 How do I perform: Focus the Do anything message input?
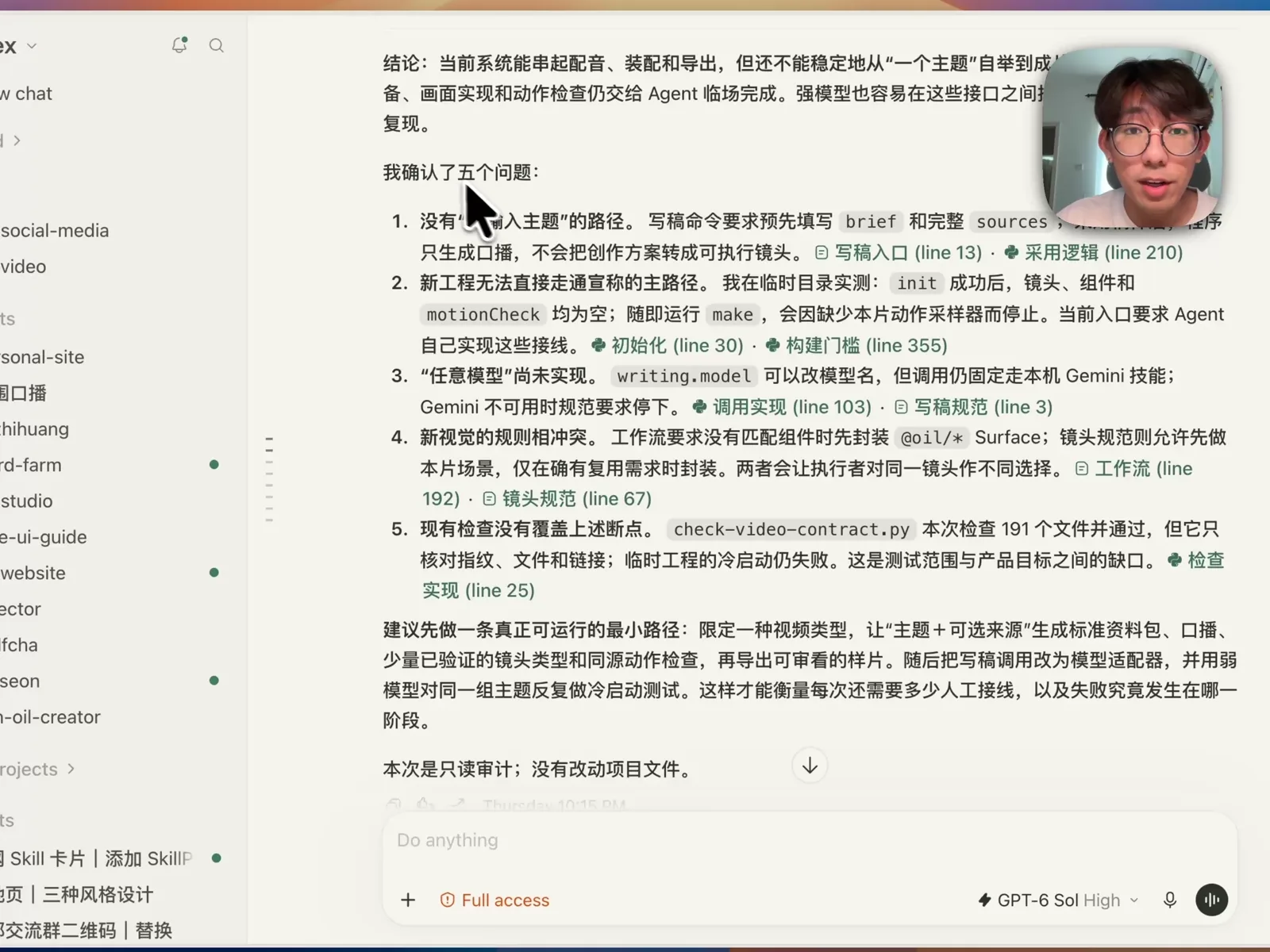(810, 840)
